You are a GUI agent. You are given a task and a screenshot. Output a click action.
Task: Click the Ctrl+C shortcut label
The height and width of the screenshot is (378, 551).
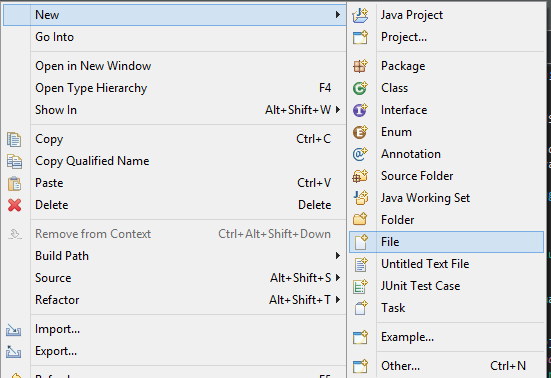click(313, 139)
